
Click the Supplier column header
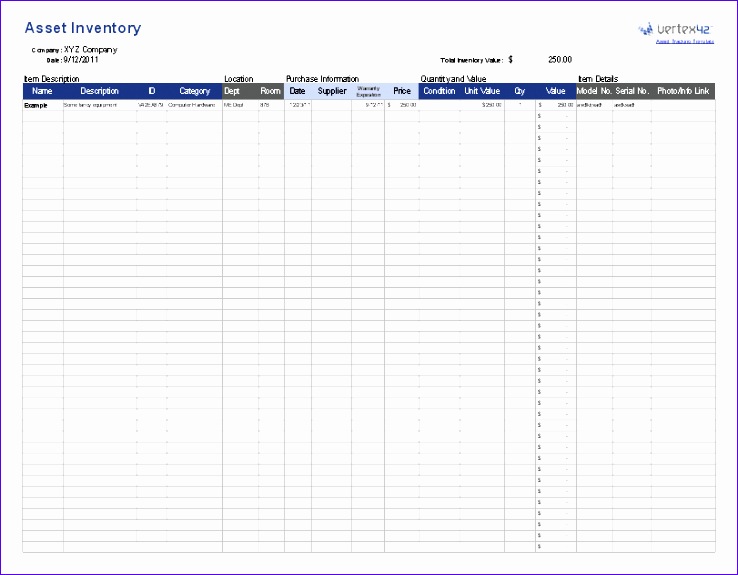click(332, 91)
